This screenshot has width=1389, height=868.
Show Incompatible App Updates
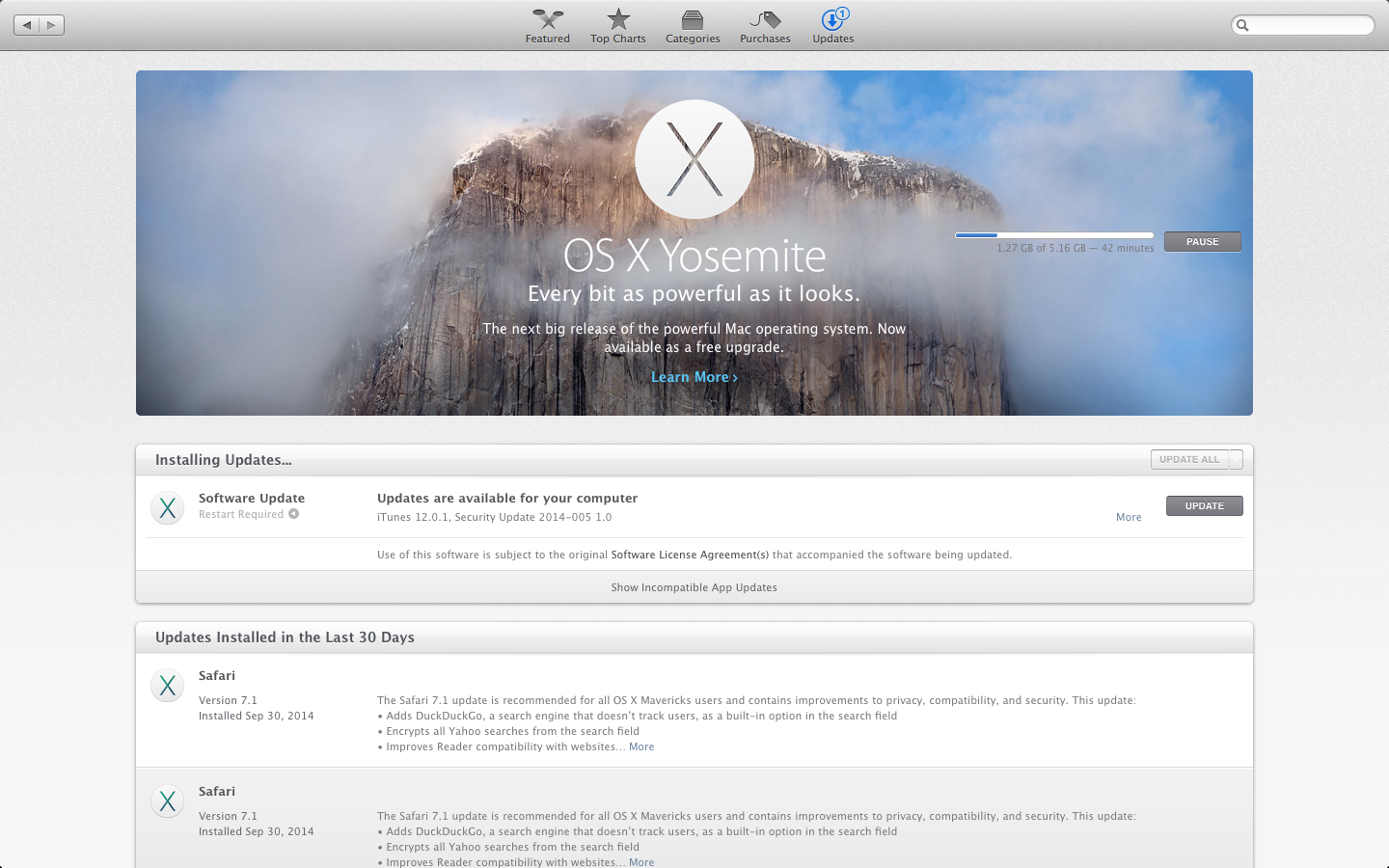pyautogui.click(x=694, y=587)
